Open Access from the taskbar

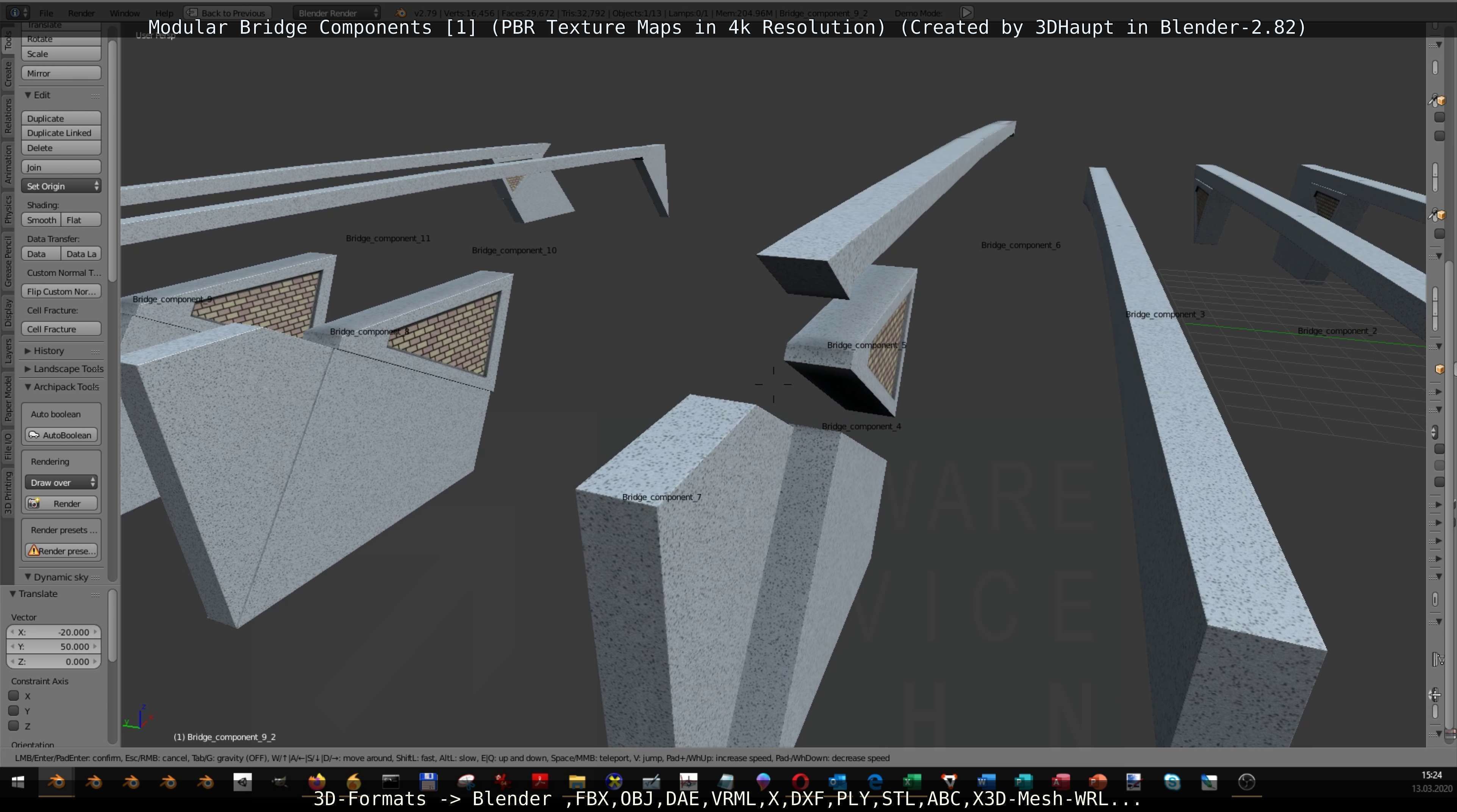[x=1060, y=782]
